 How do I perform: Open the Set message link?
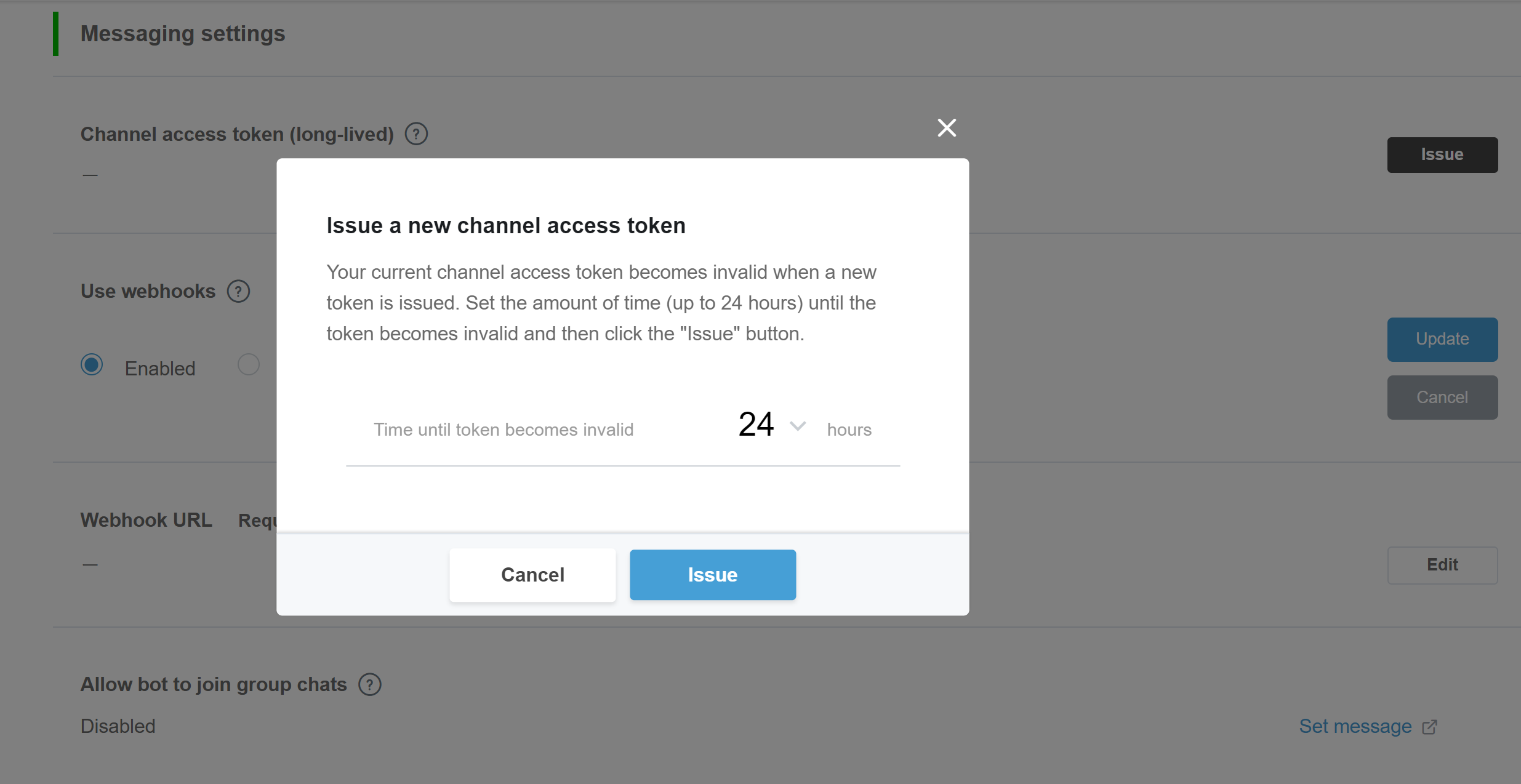[x=1355, y=727]
